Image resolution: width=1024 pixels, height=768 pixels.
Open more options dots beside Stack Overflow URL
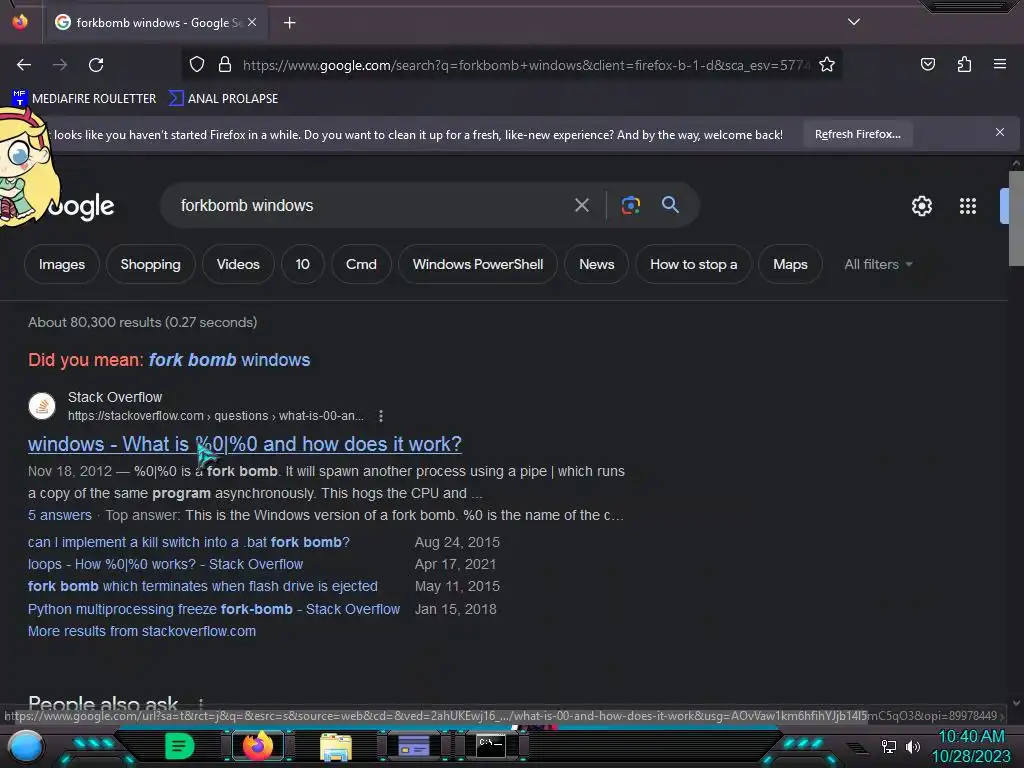pos(381,416)
